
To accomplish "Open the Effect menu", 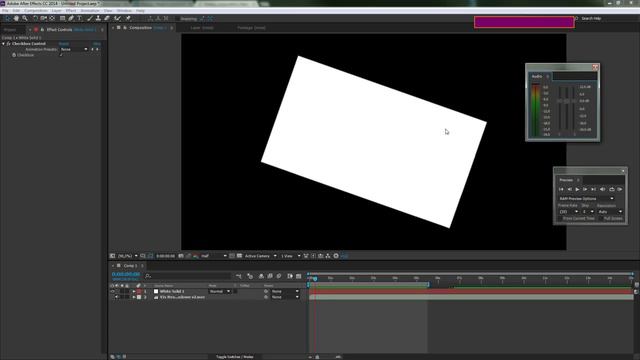I will (71, 11).
